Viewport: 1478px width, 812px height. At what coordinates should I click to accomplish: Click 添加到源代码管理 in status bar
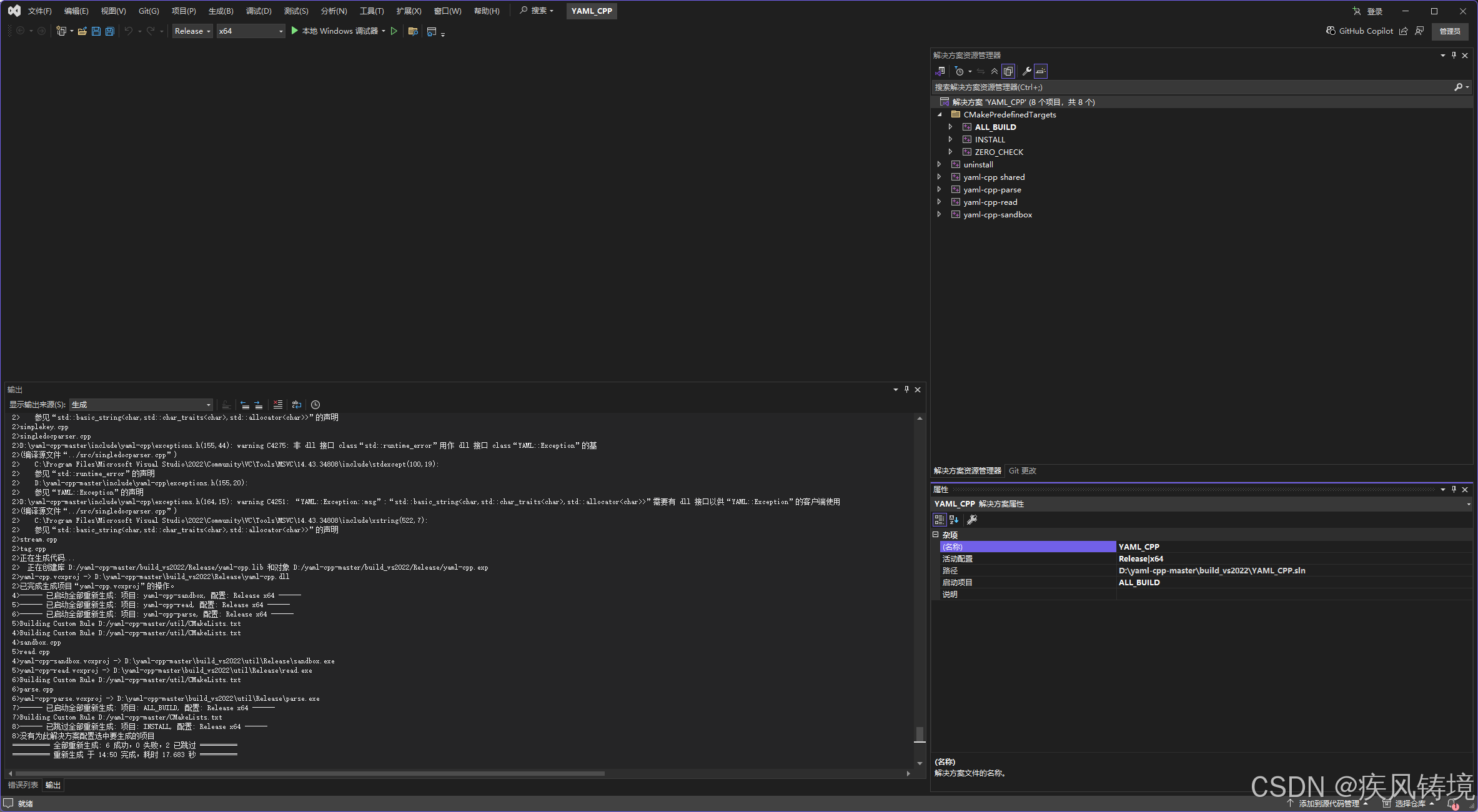pyautogui.click(x=1328, y=803)
